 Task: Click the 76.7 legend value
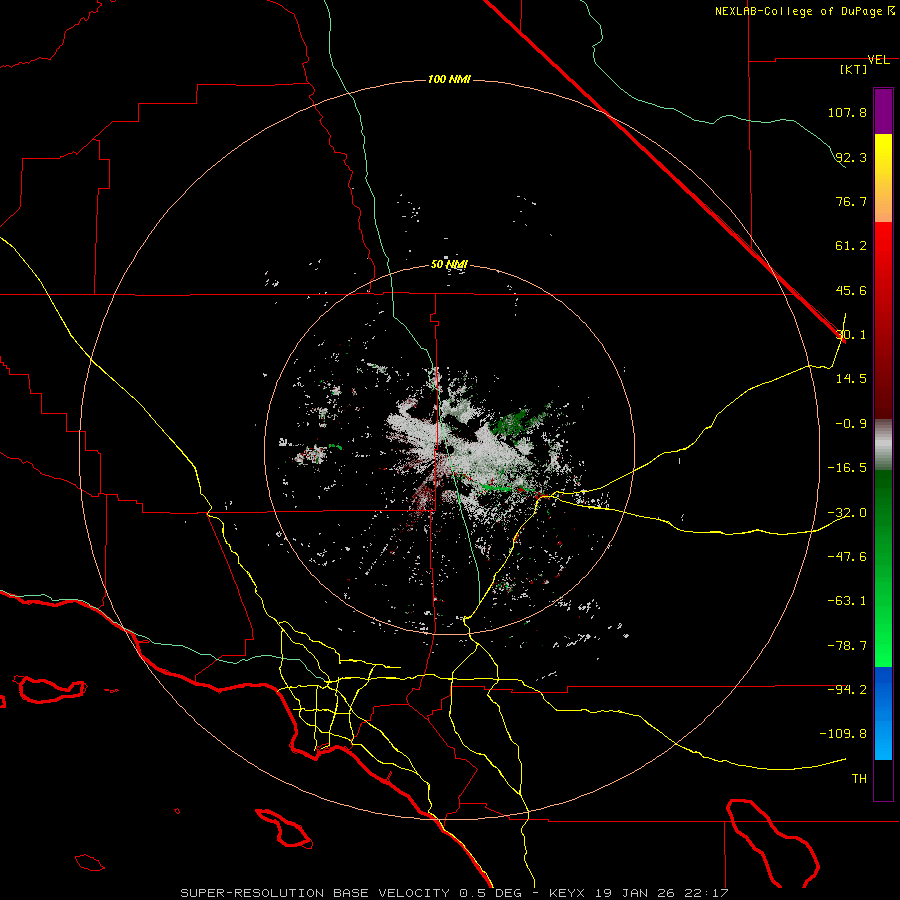[851, 201]
